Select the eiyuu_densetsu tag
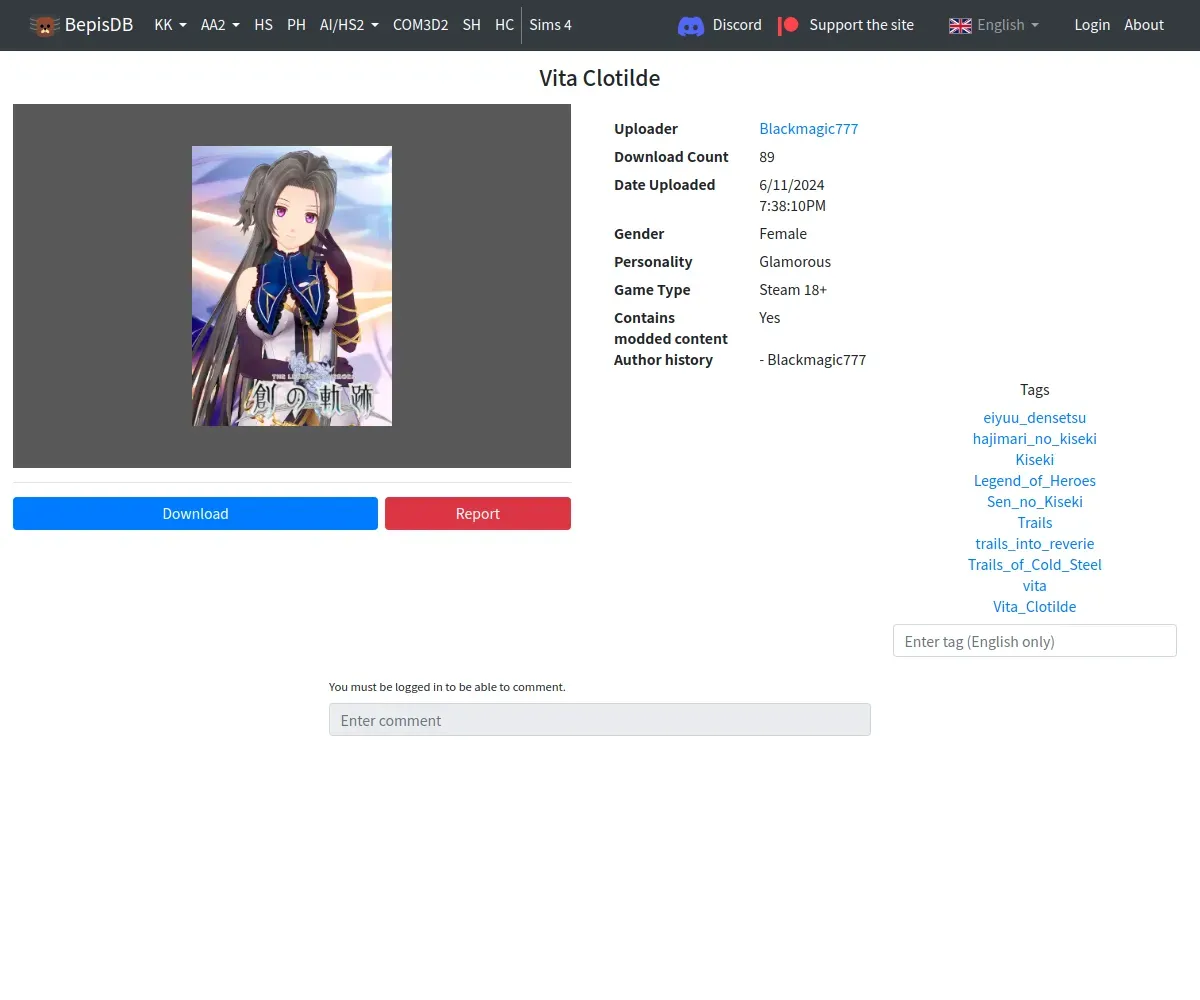This screenshot has height=1000, width=1200. pyautogui.click(x=1035, y=418)
